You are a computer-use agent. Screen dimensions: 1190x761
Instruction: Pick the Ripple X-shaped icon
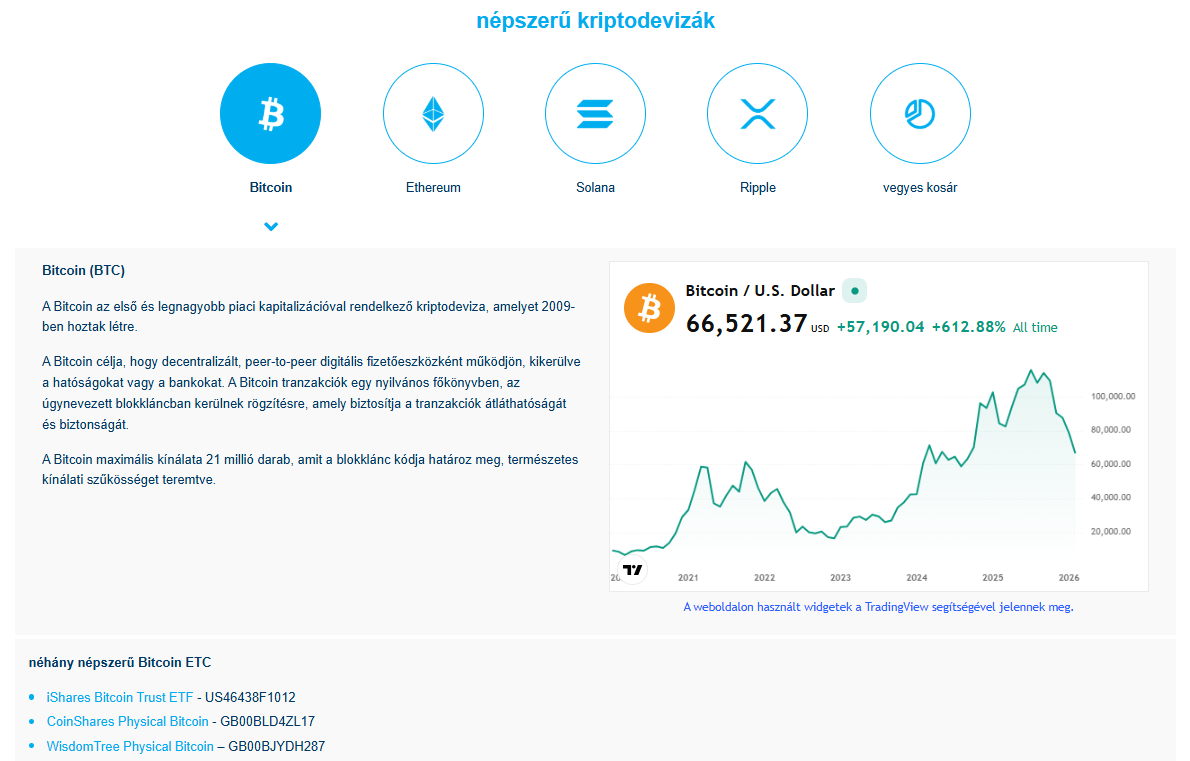757,114
